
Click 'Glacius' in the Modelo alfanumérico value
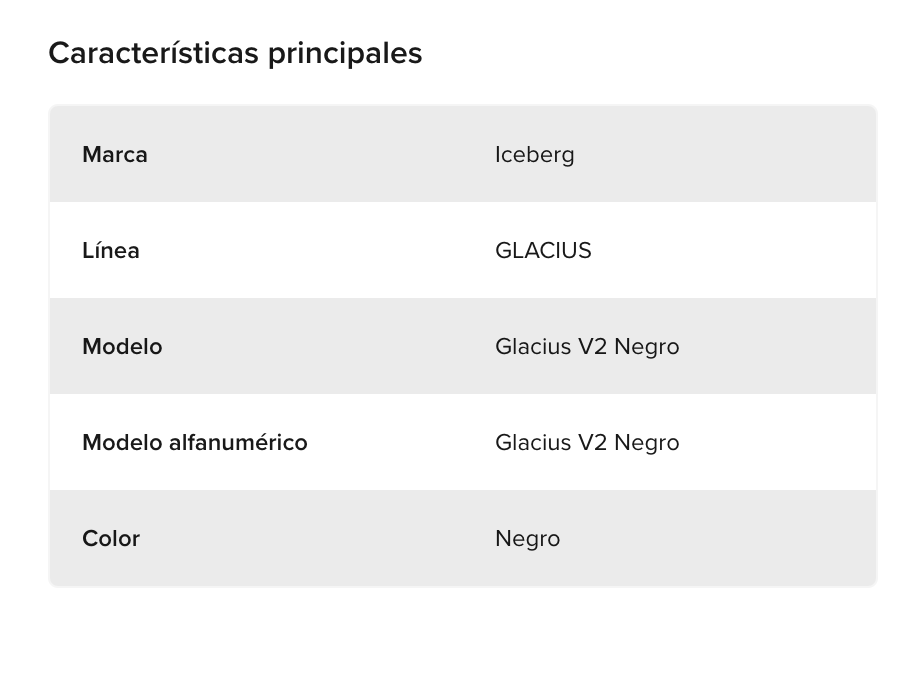(533, 443)
